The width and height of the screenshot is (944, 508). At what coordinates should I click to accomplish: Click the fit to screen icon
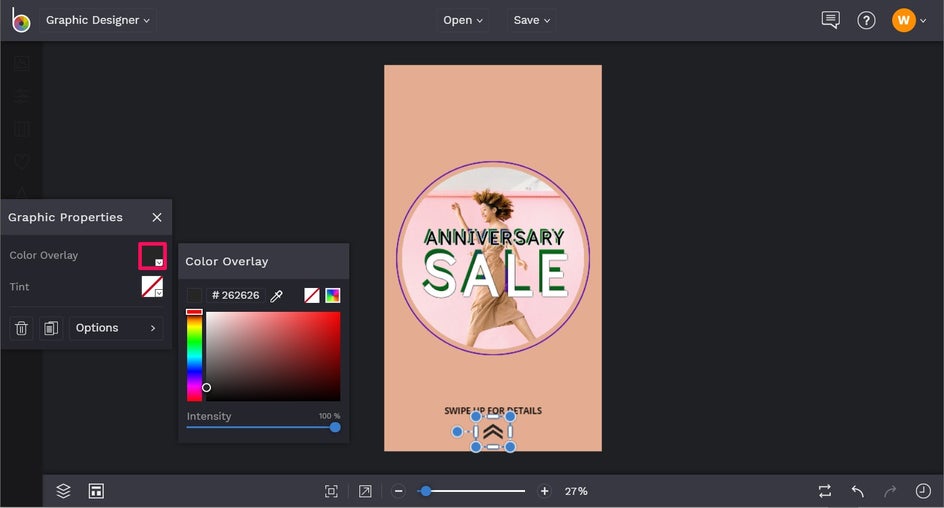pyautogui.click(x=331, y=491)
